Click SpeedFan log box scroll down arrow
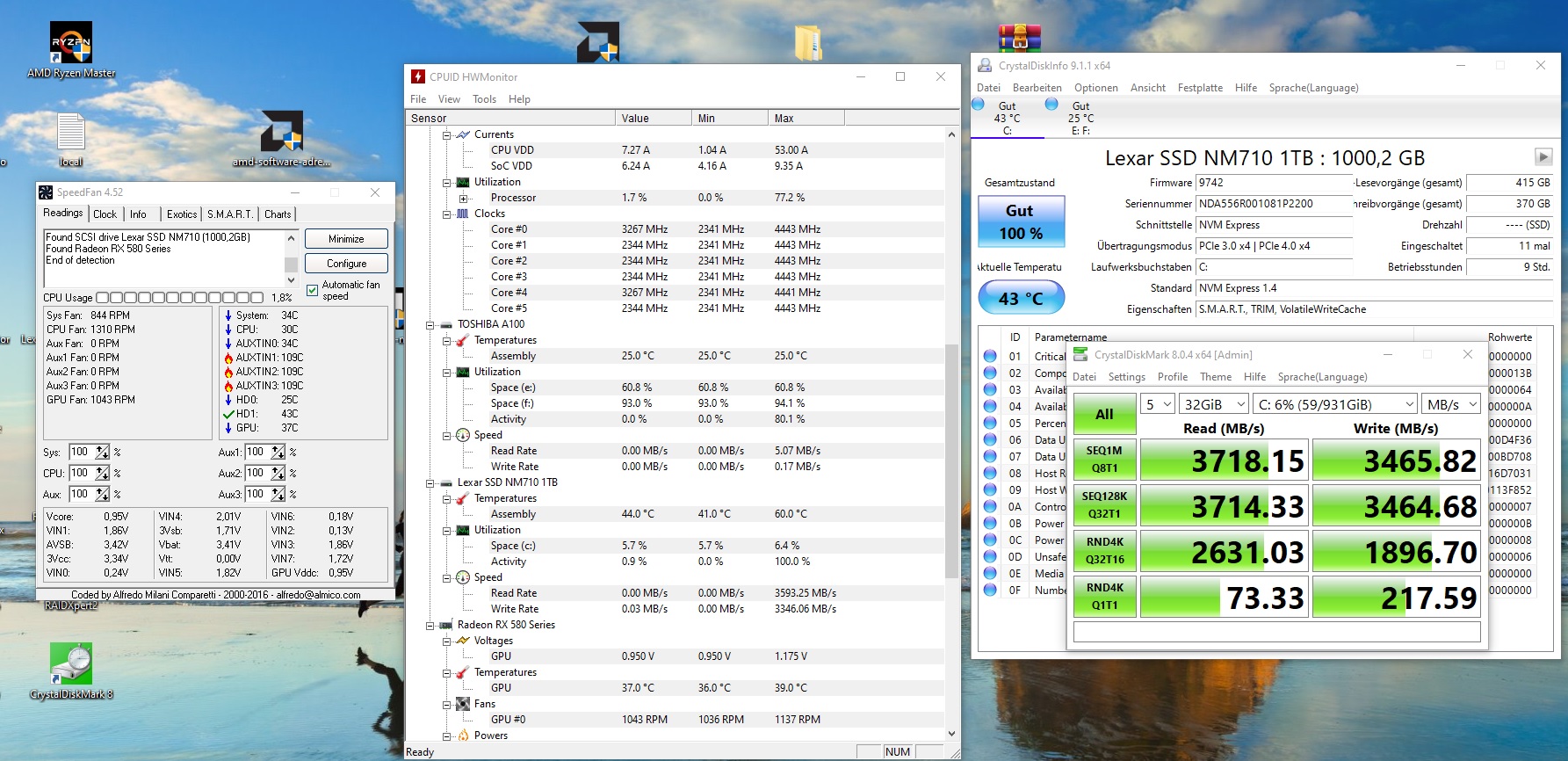1568x761 pixels. [292, 280]
